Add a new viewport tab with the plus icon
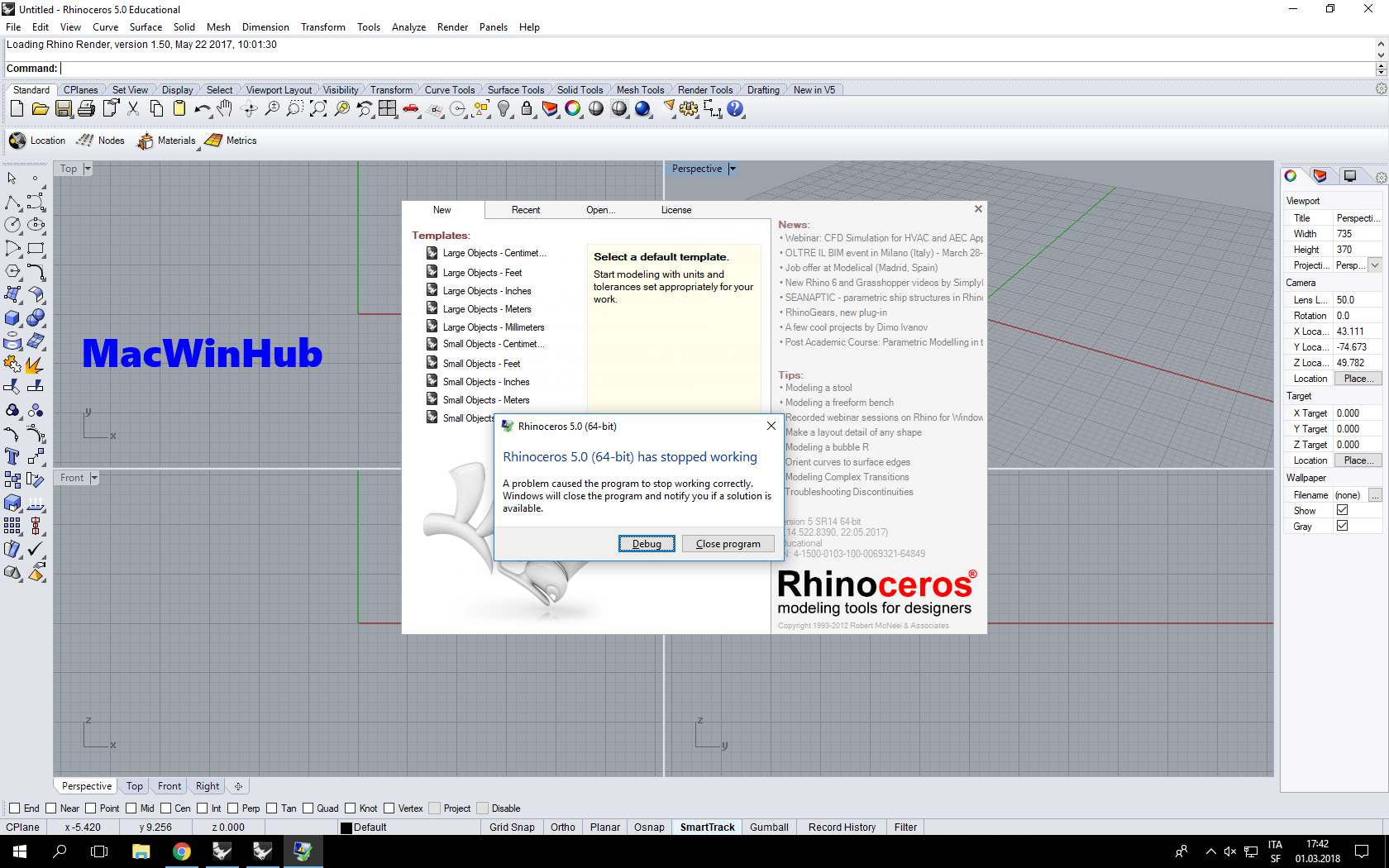Screen dimensions: 1389x868 (238, 786)
